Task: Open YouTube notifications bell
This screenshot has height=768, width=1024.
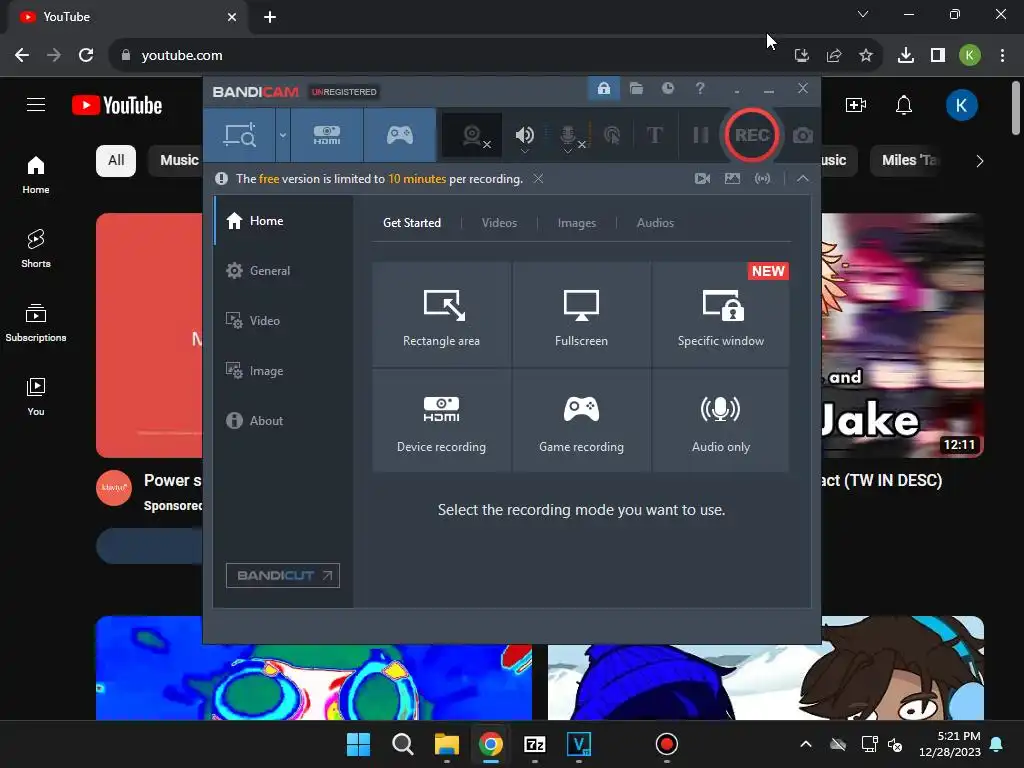Action: 904,104
